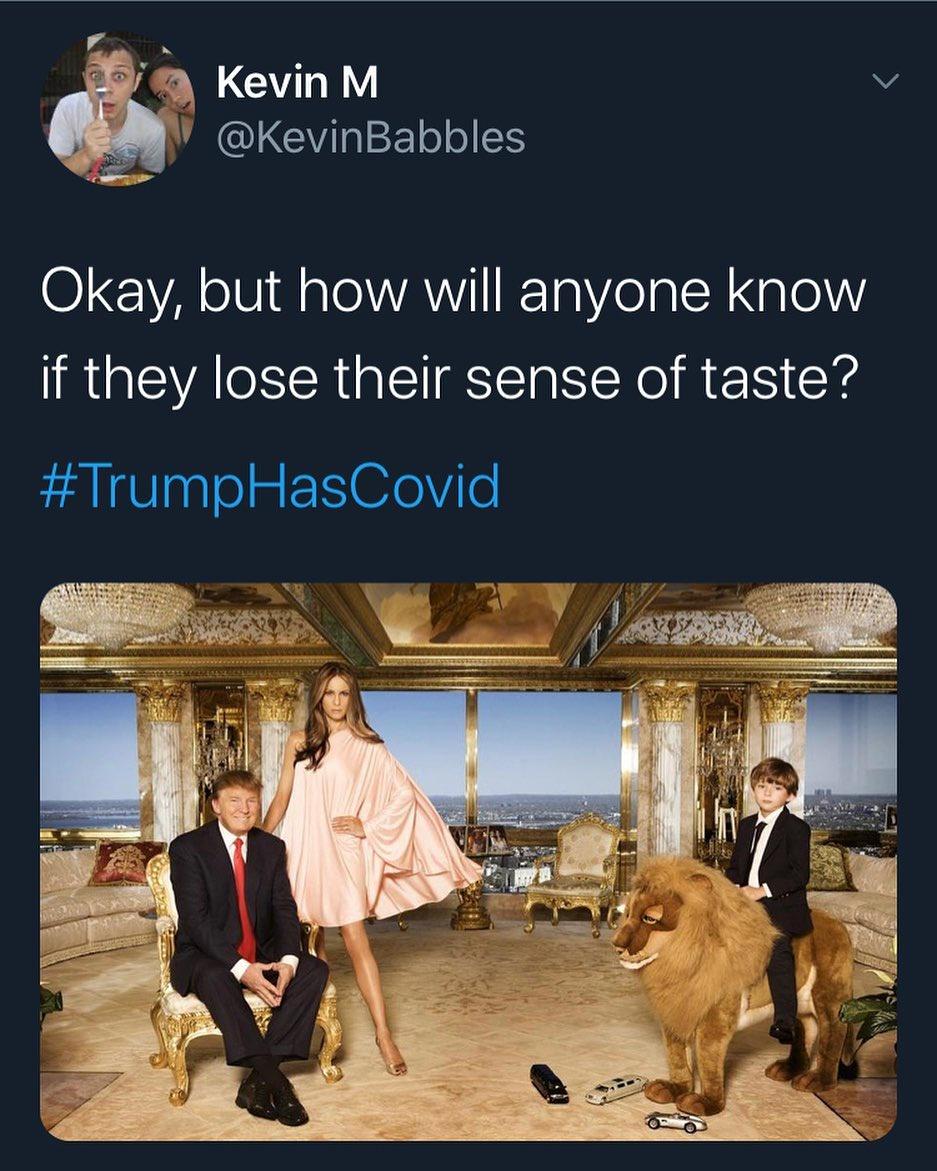Click the display name Kevin M
The width and height of the screenshot is (937, 1171).
297,83
